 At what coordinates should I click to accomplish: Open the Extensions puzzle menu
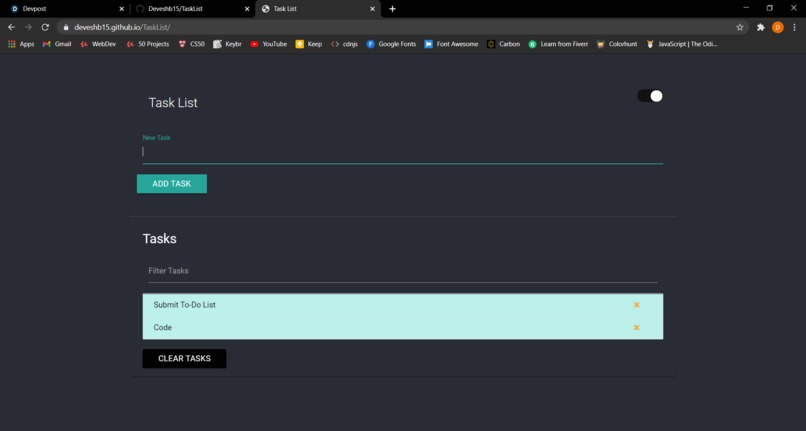[761, 27]
